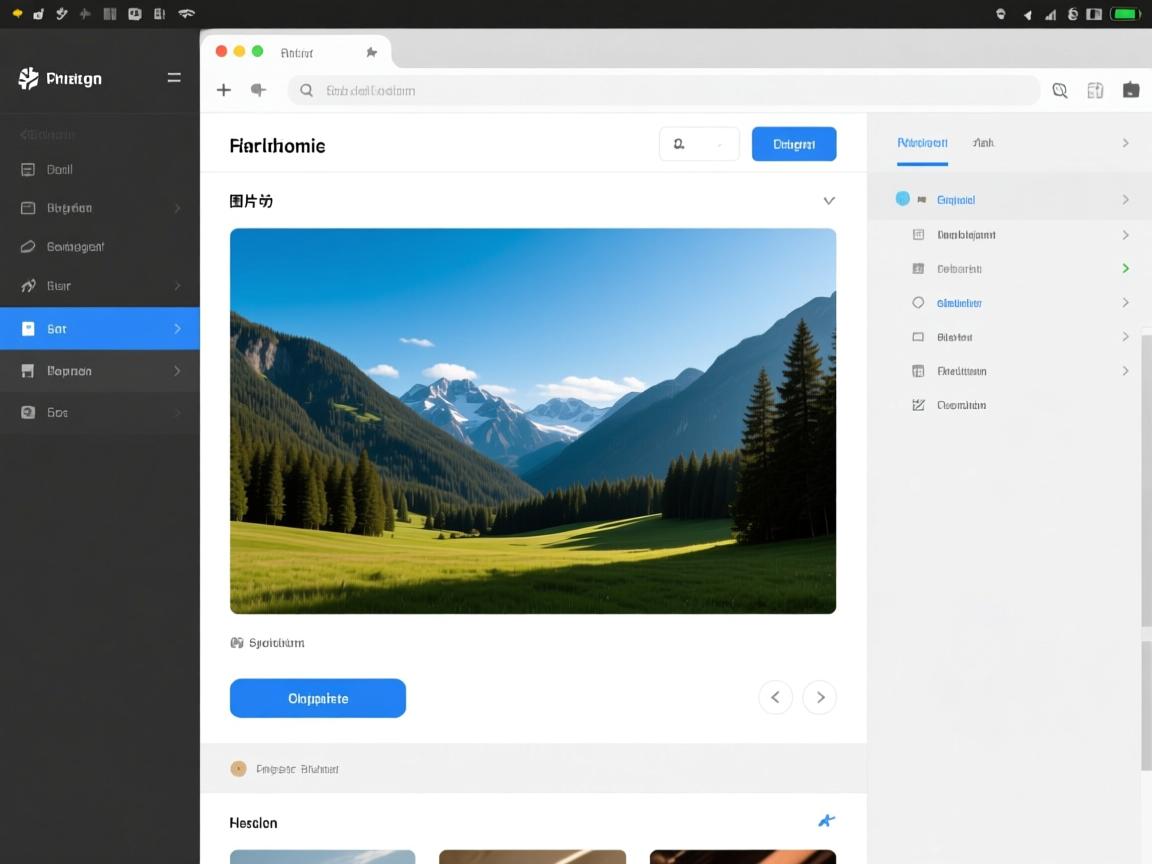Click the next arrow button below the image
The image size is (1152, 864).
tap(820, 697)
